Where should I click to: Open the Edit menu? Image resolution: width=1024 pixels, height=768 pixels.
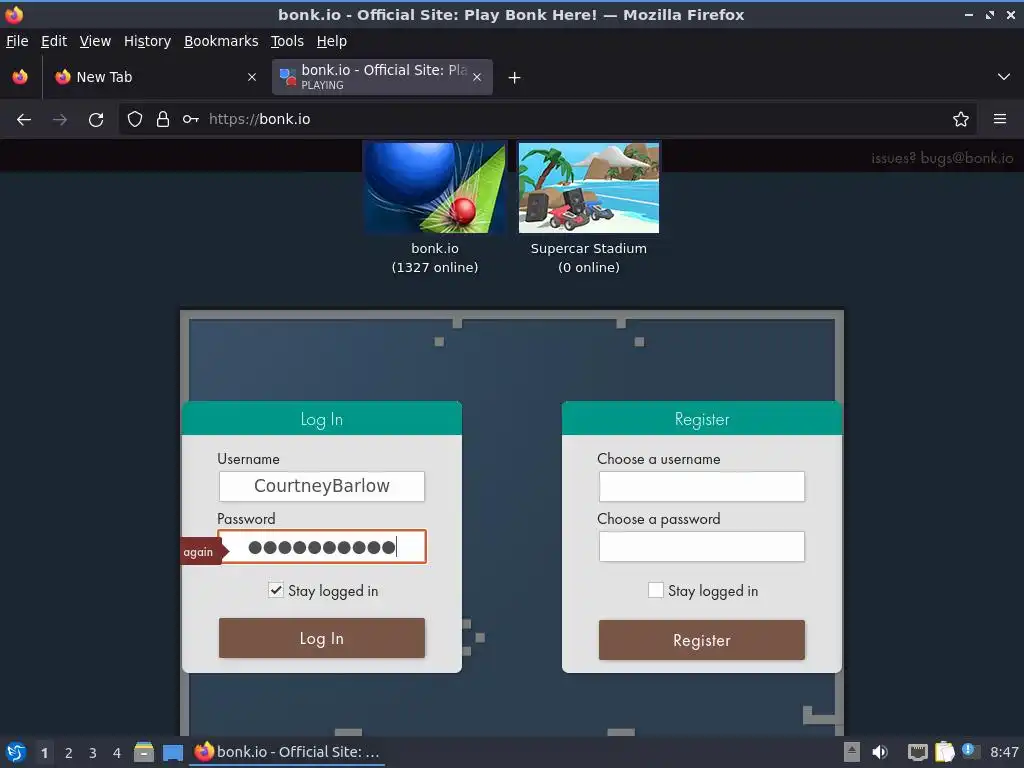(x=54, y=41)
